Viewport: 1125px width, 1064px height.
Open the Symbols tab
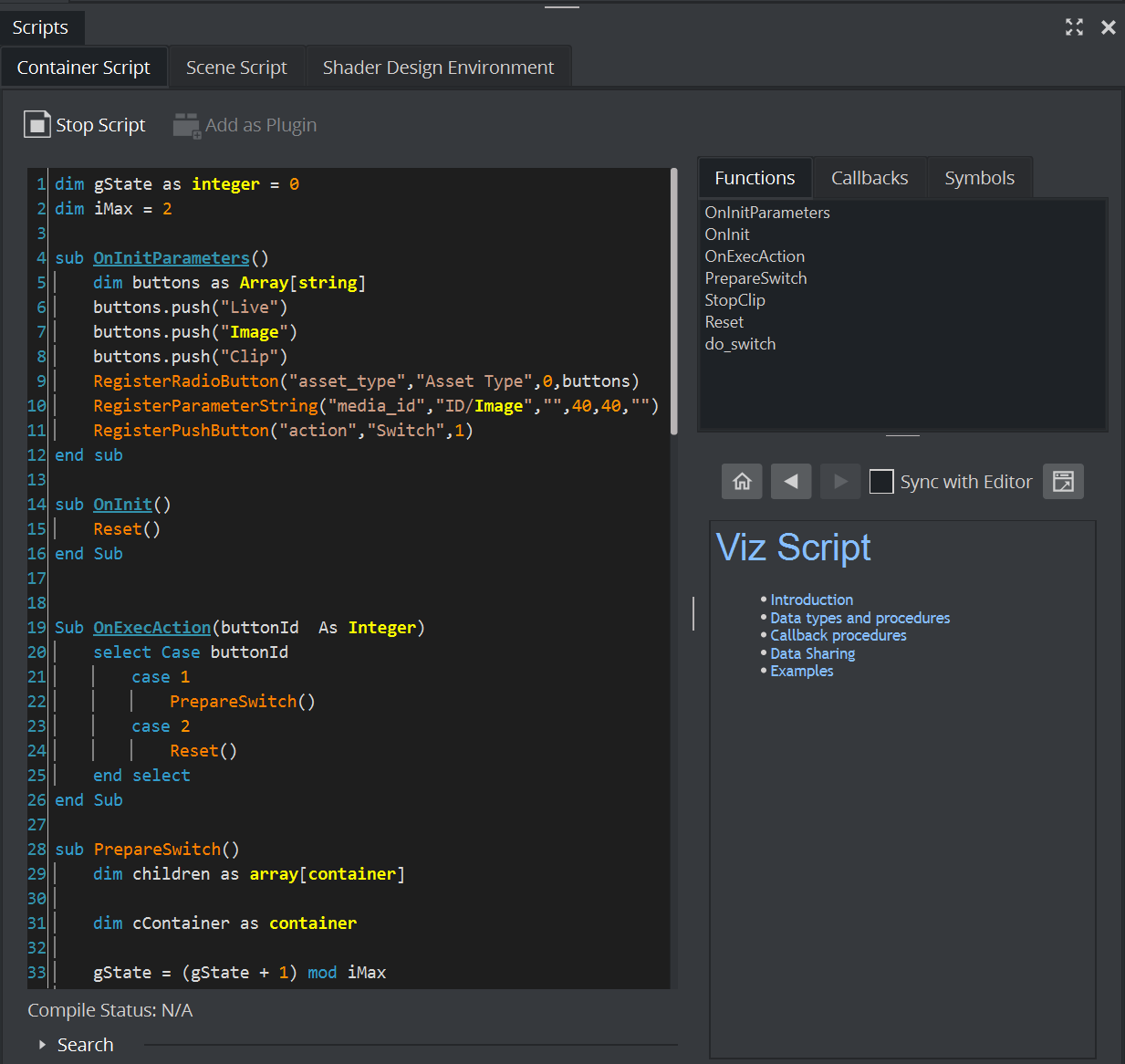click(979, 178)
